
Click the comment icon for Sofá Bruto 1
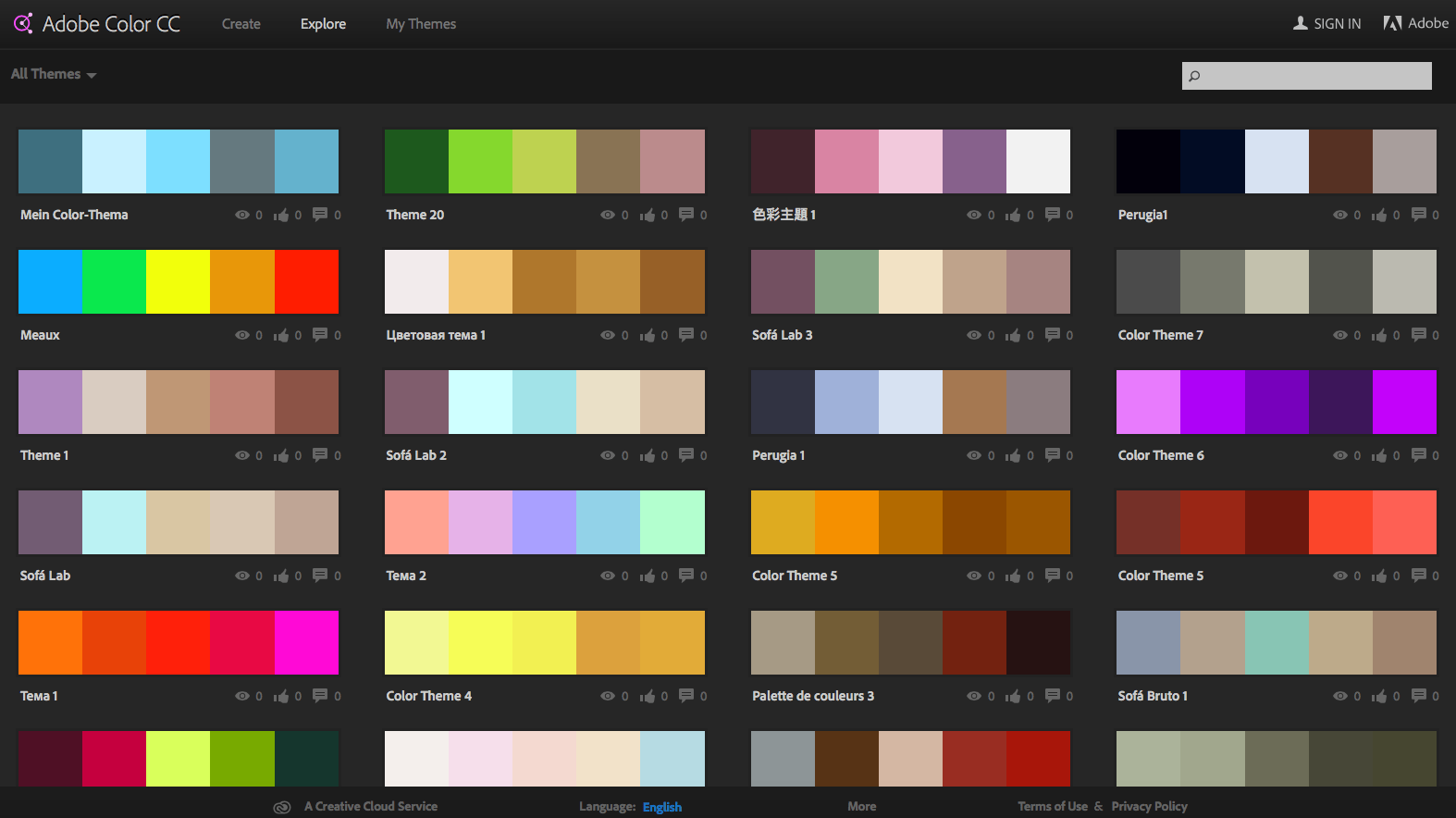point(1419,696)
